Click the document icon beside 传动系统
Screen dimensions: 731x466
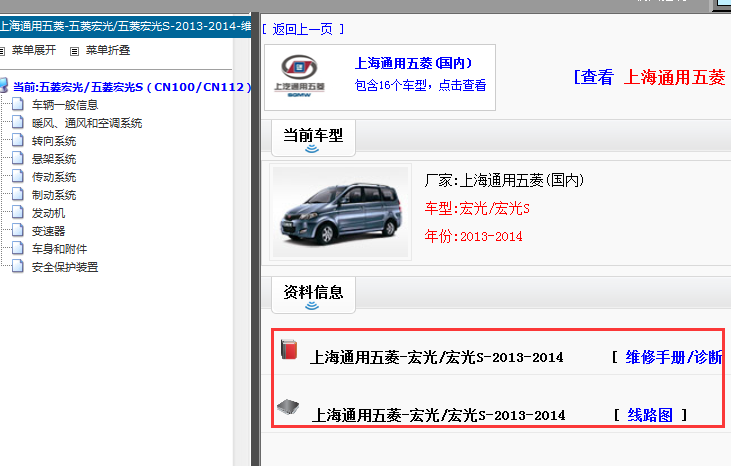[x=18, y=176]
